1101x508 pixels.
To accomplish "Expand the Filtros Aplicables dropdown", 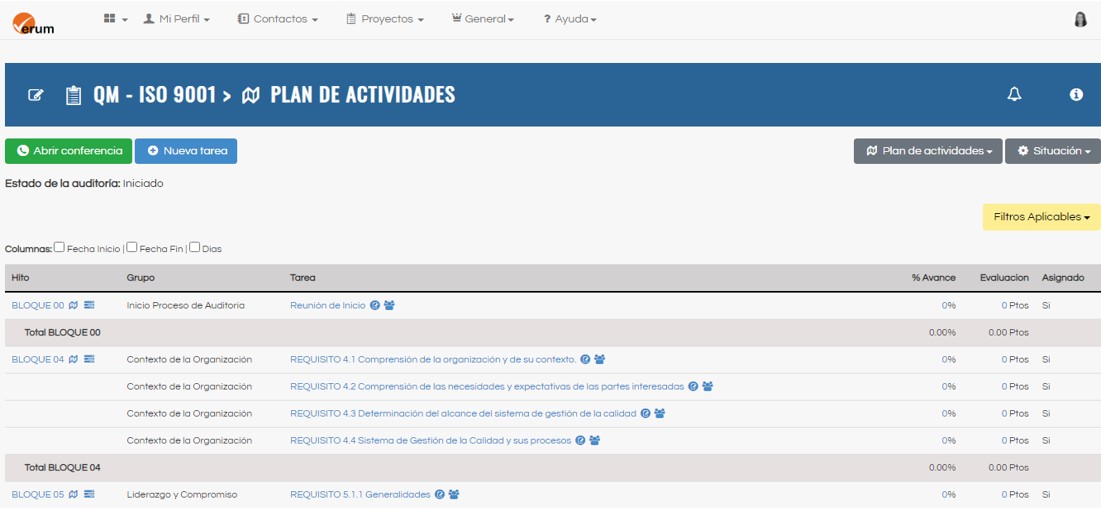I will click(1041, 217).
